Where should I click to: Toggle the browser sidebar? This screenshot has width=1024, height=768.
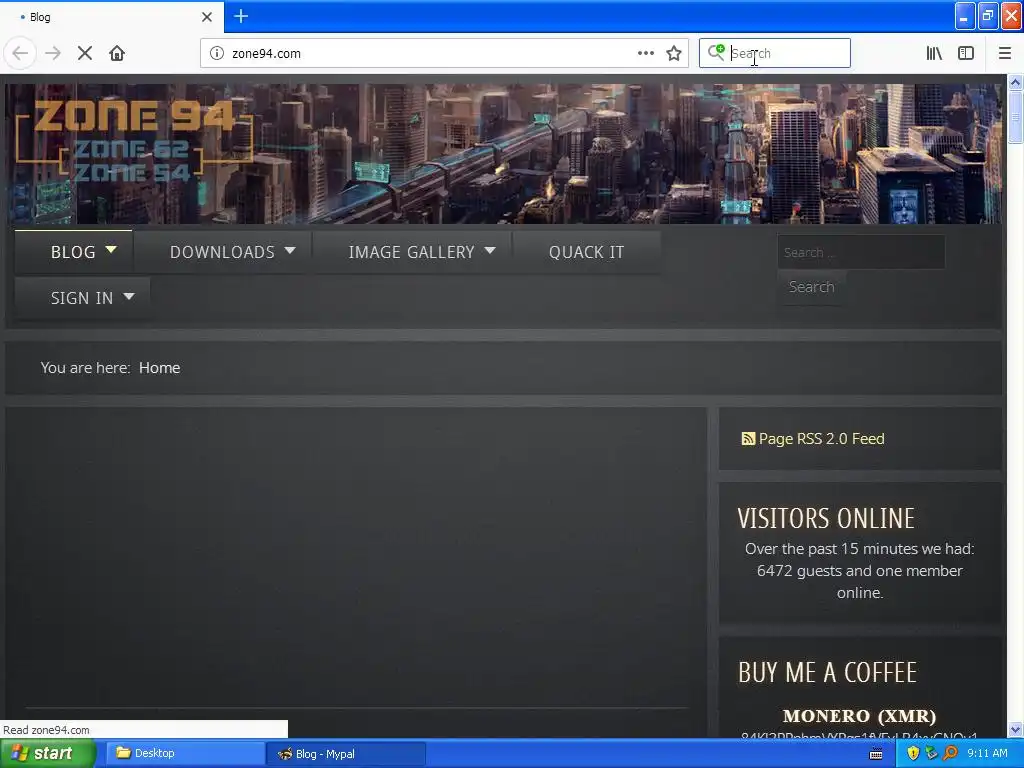pos(966,53)
